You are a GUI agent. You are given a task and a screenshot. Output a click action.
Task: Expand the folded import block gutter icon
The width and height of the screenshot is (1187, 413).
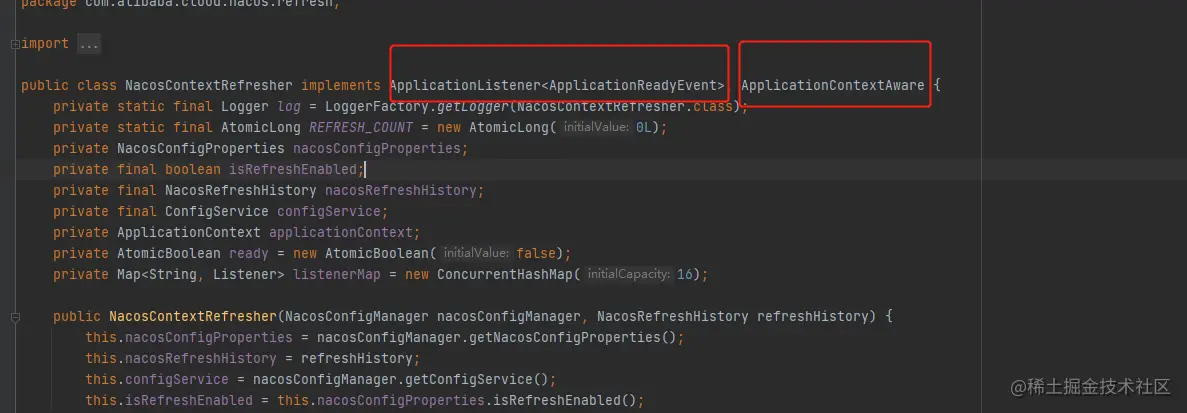tap(15, 44)
